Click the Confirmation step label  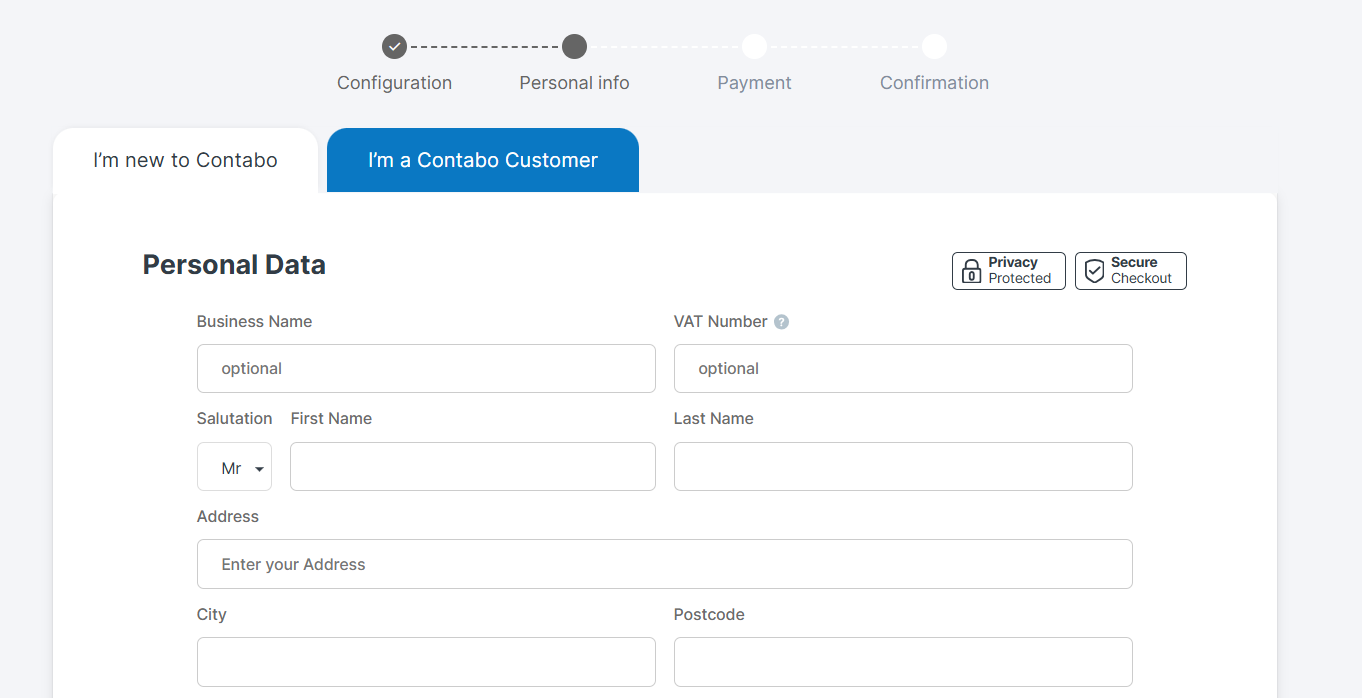coord(934,83)
